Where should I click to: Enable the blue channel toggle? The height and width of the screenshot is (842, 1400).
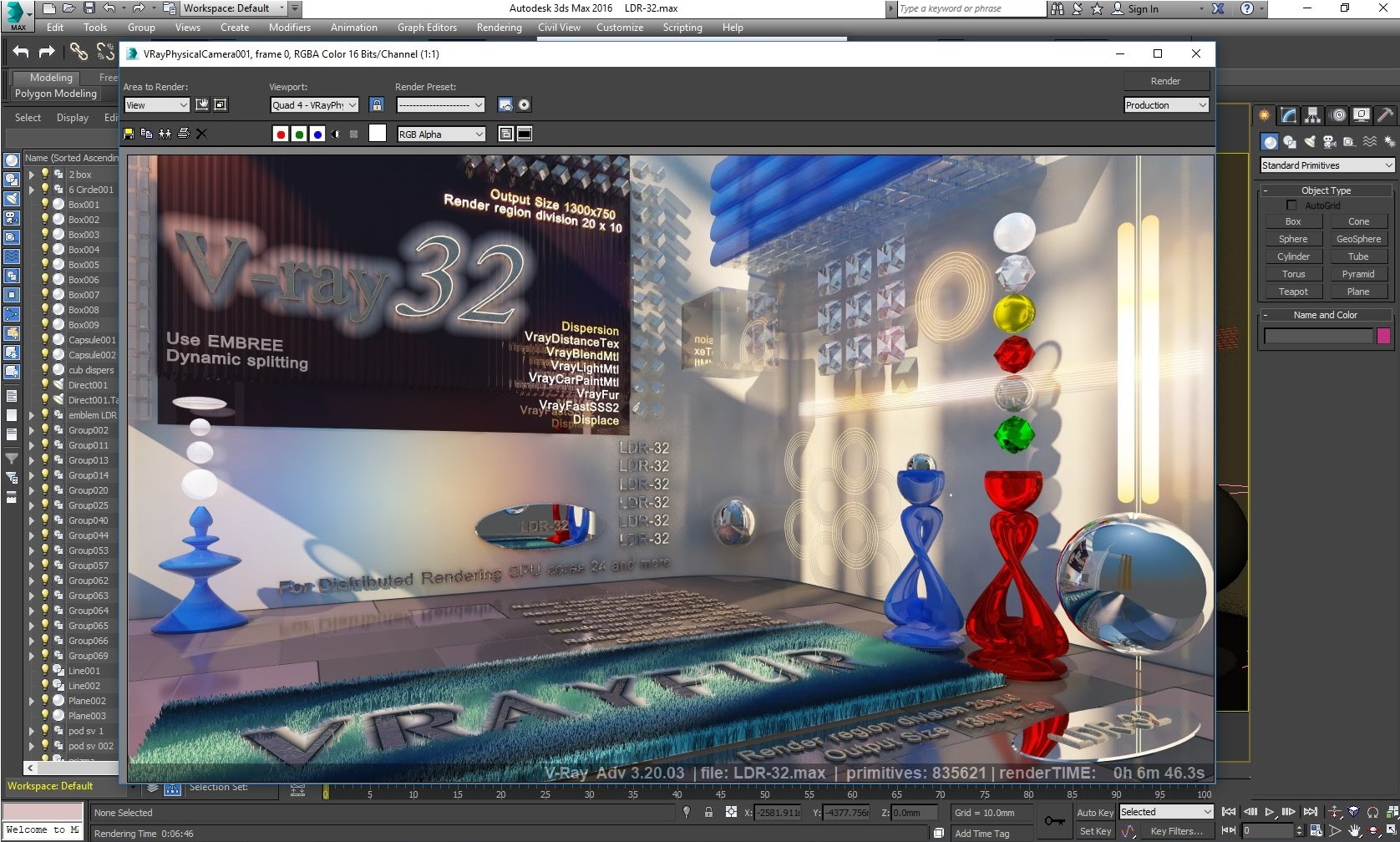pos(317,134)
